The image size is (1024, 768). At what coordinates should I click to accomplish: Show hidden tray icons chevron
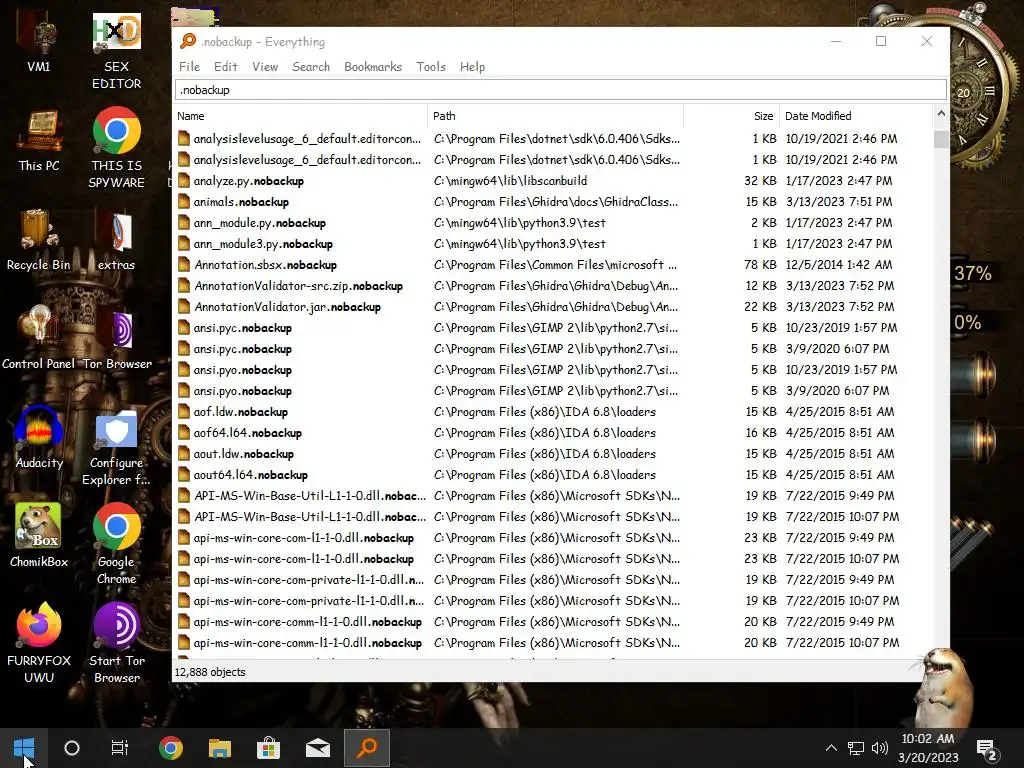pyautogui.click(x=831, y=748)
